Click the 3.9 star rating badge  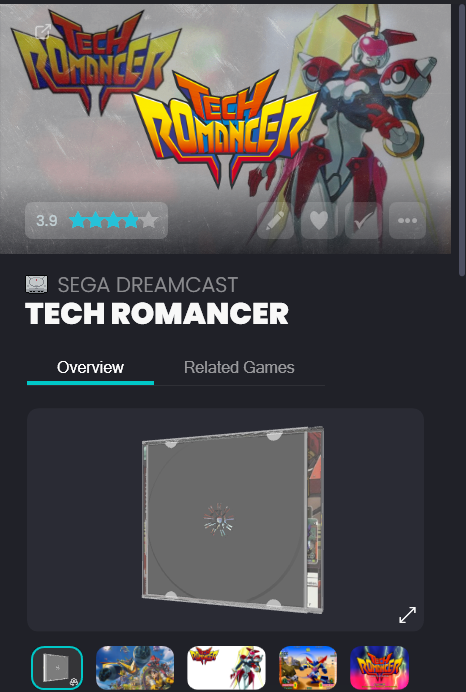(x=96, y=221)
